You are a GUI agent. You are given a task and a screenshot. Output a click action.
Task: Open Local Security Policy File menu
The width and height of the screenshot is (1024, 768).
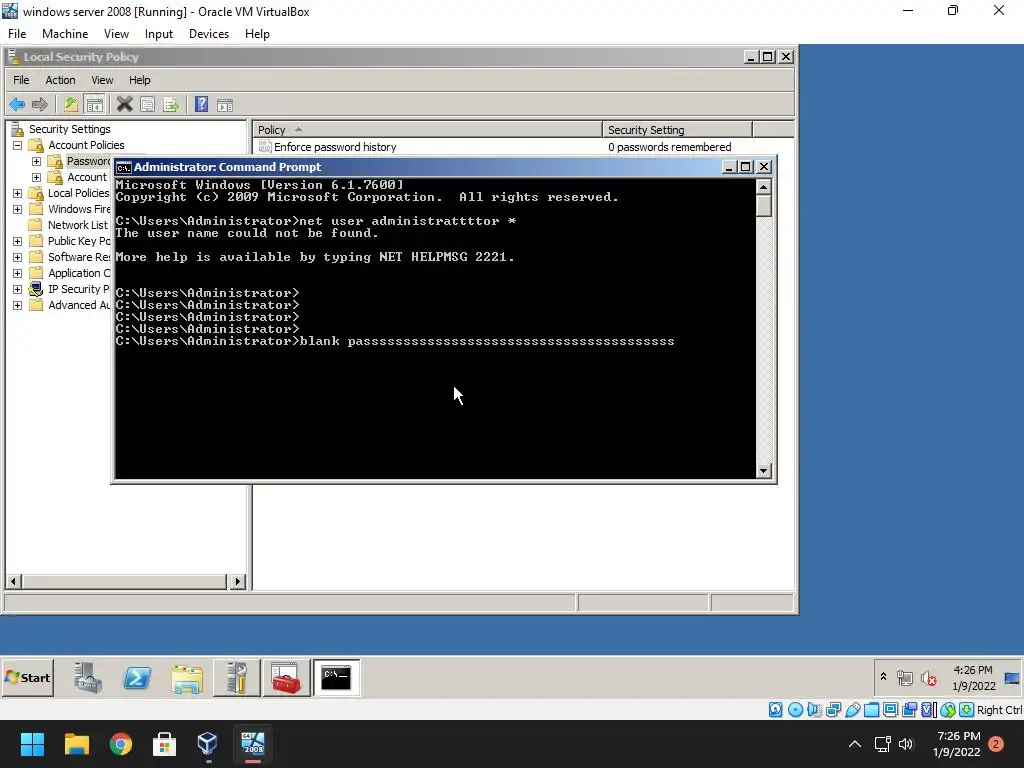21,80
